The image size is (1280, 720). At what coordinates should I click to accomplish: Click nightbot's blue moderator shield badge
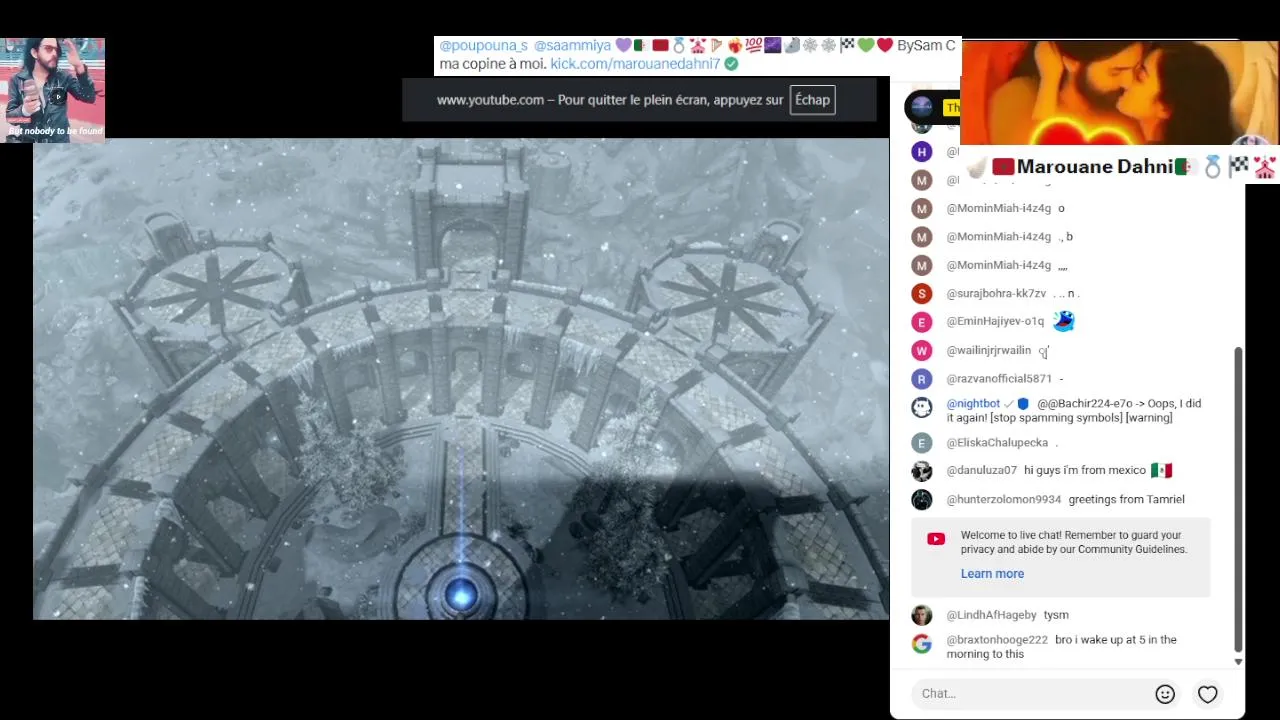[x=1023, y=404]
